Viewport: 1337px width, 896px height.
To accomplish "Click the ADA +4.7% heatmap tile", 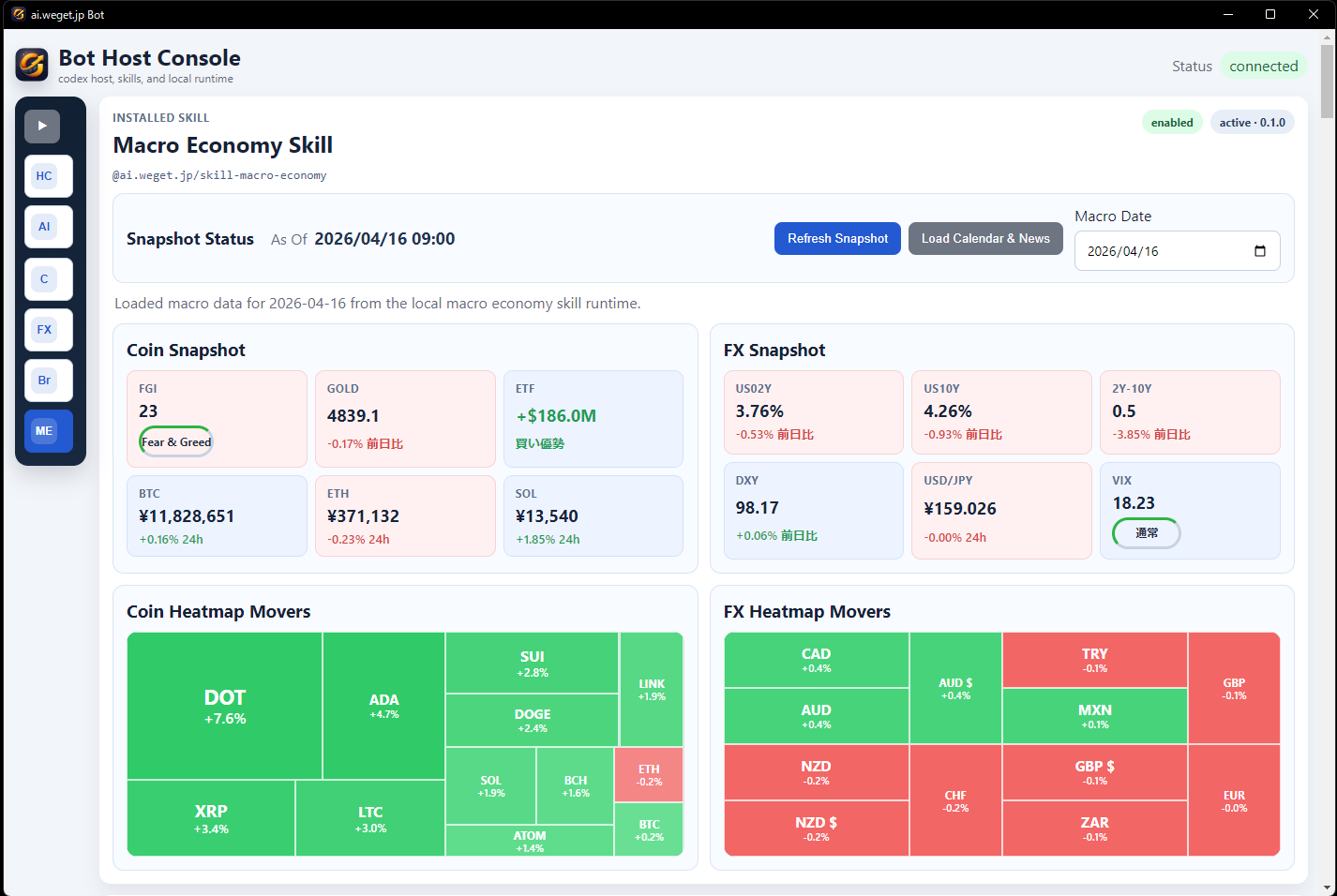I will tap(384, 707).
